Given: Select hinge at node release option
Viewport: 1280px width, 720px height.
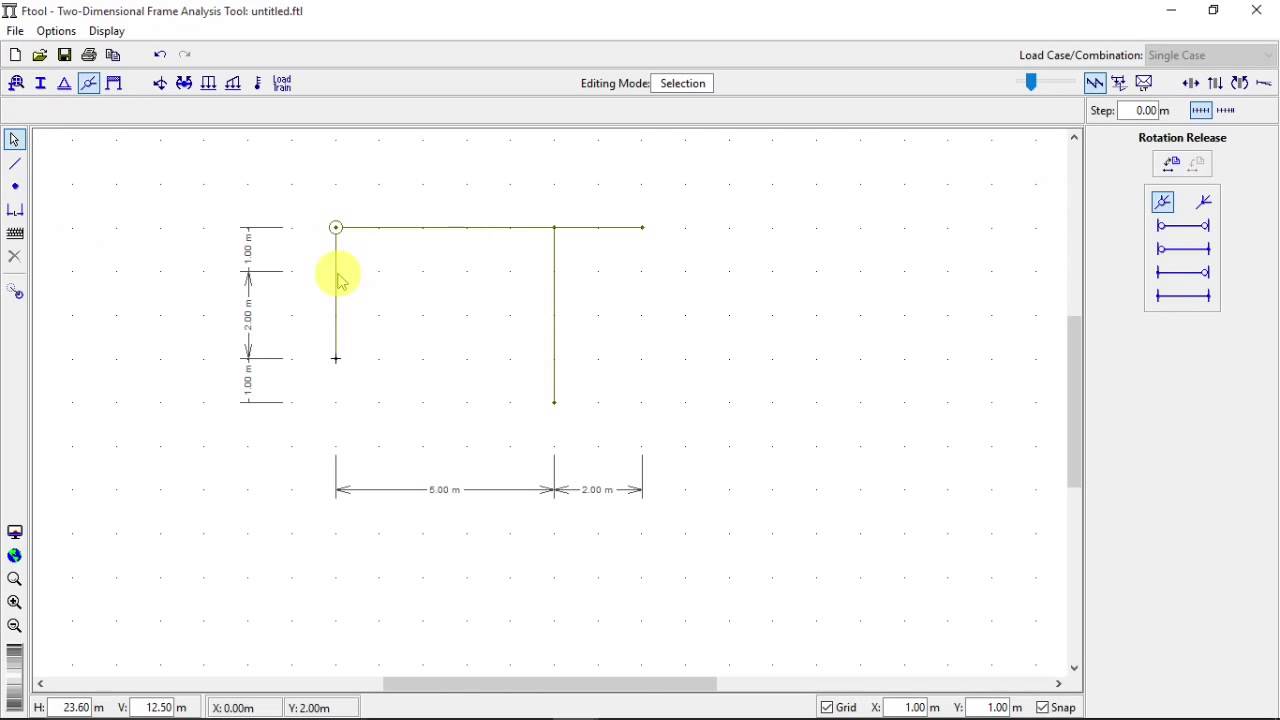Looking at the screenshot, I should point(1163,202).
